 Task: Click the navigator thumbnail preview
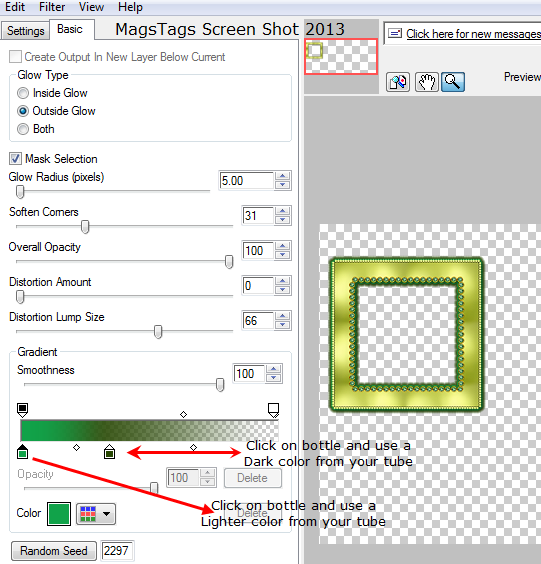click(x=341, y=56)
